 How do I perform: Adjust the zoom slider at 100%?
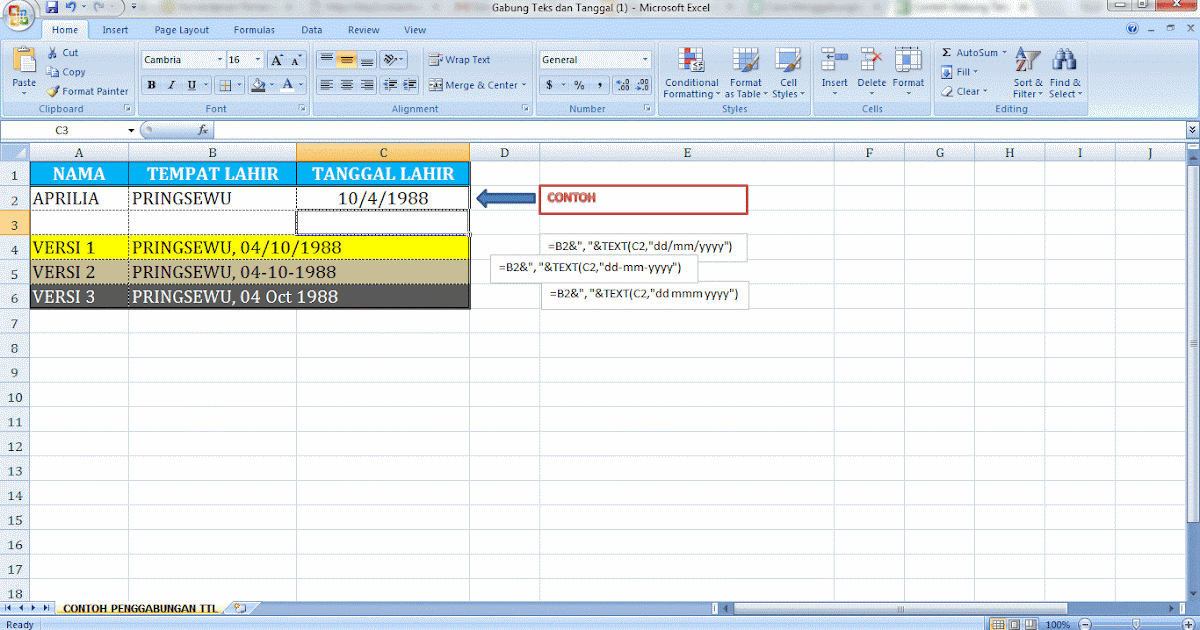pos(1136,624)
